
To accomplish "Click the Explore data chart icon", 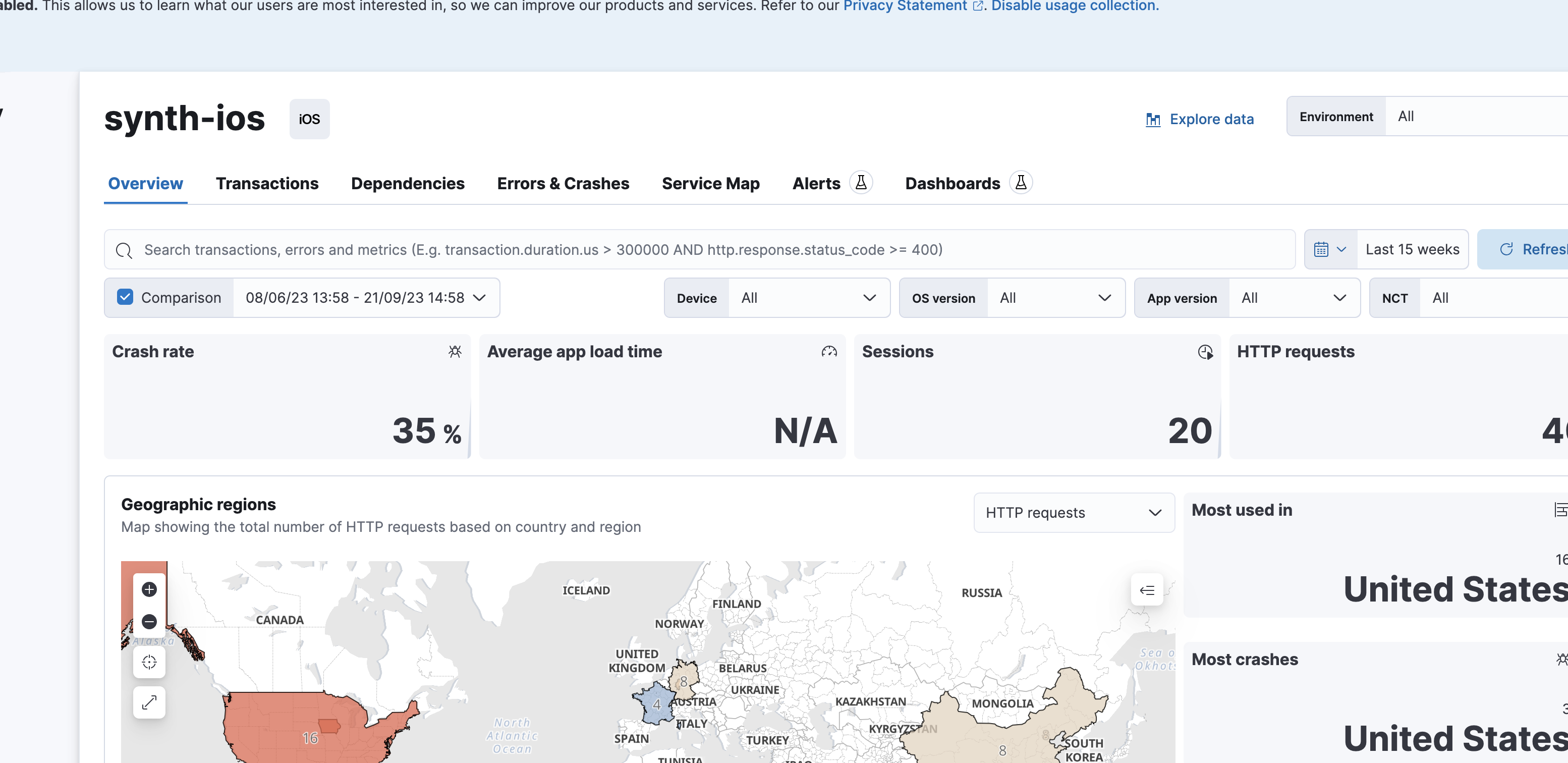I will click(x=1153, y=120).
